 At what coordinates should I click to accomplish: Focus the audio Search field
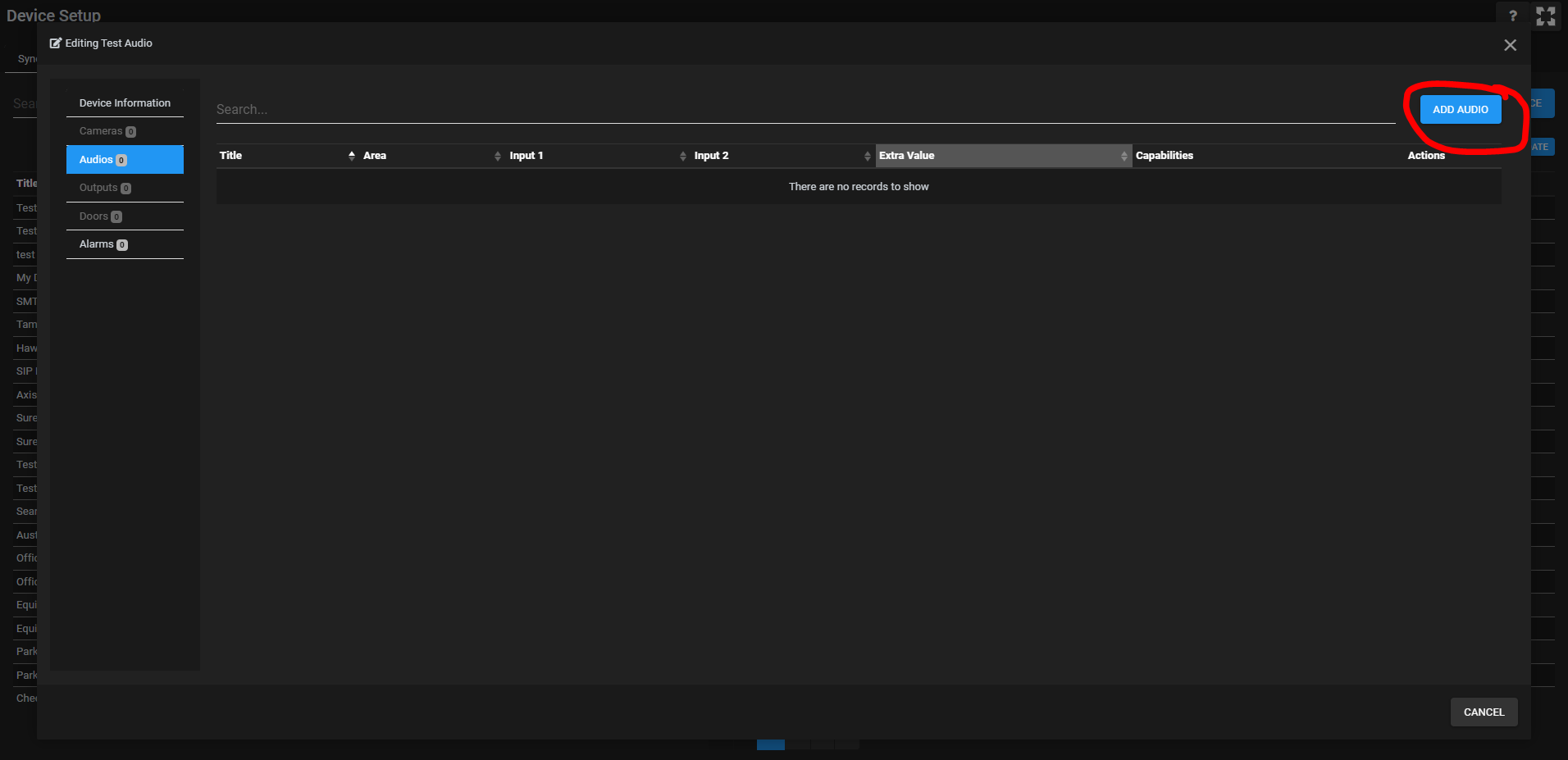[804, 110]
